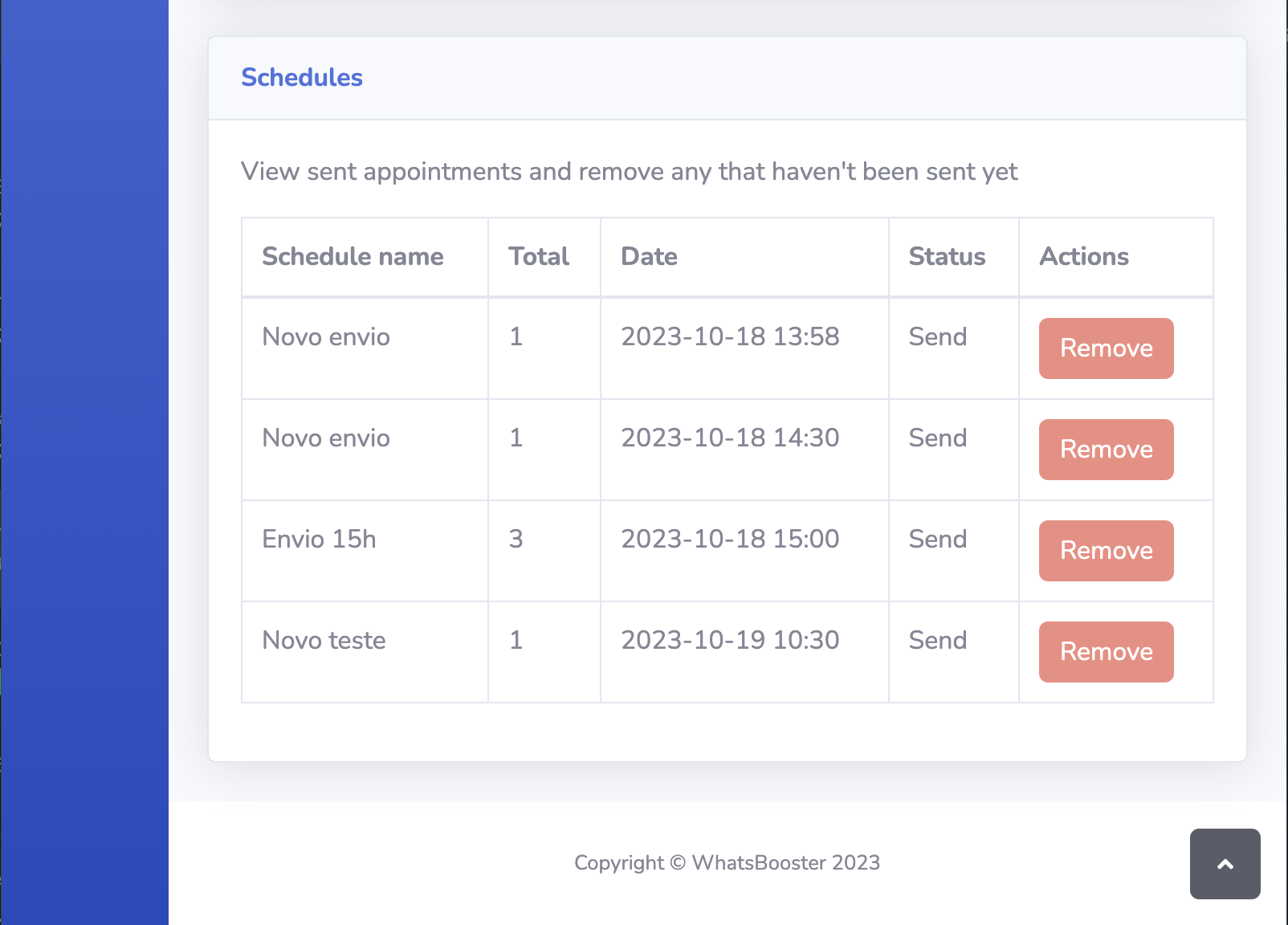Click the Status column header
The image size is (1288, 925).
click(x=947, y=256)
